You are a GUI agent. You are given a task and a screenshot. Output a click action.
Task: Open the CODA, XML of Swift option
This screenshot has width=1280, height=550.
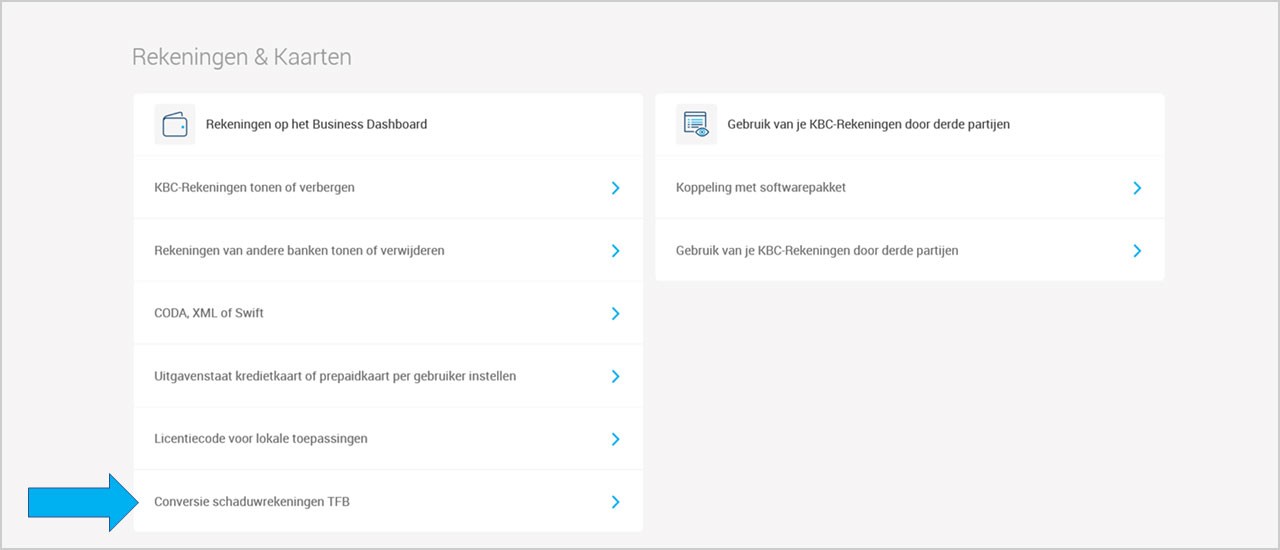click(x=388, y=313)
